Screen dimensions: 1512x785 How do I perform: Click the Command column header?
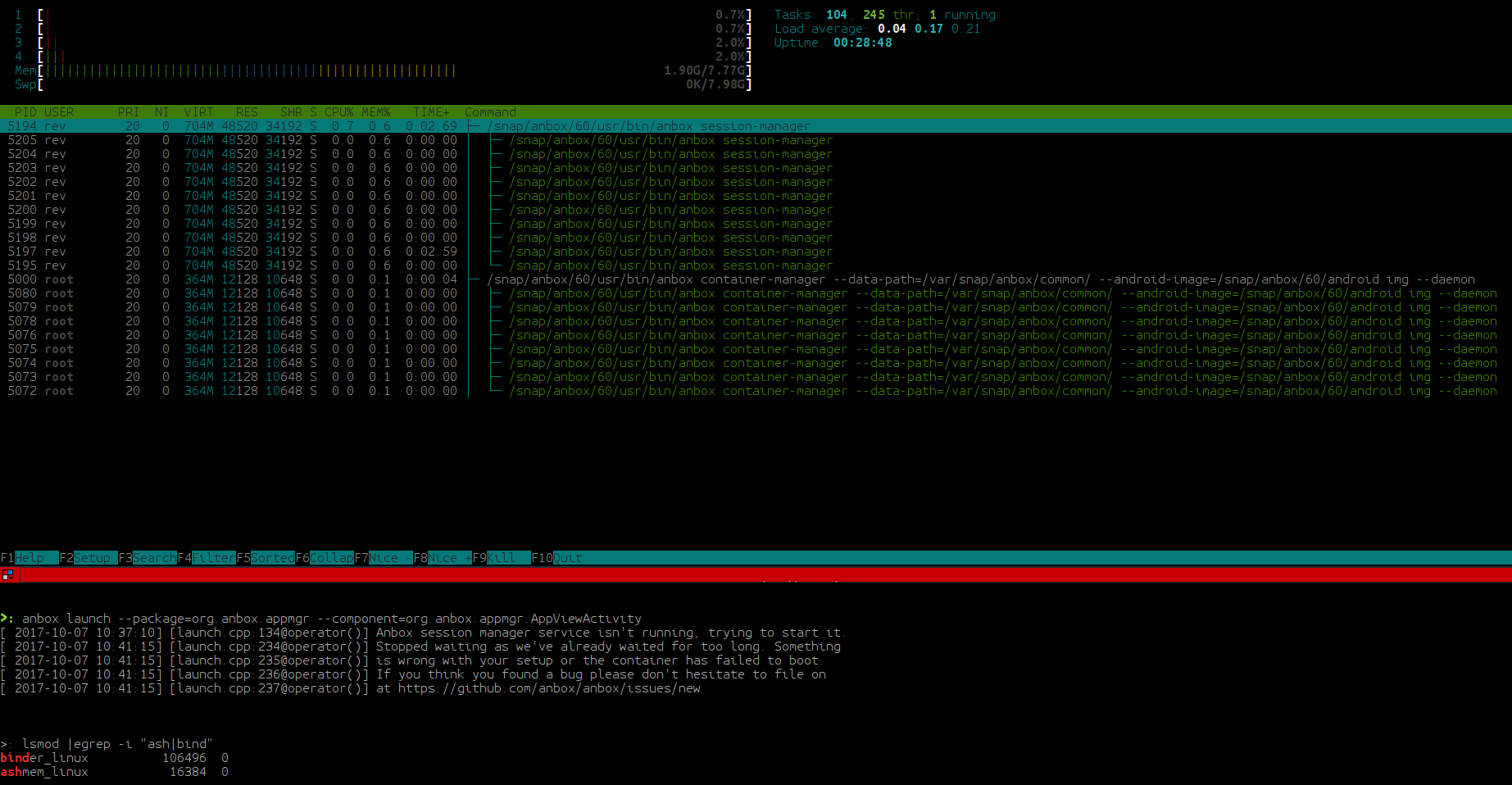pos(490,112)
